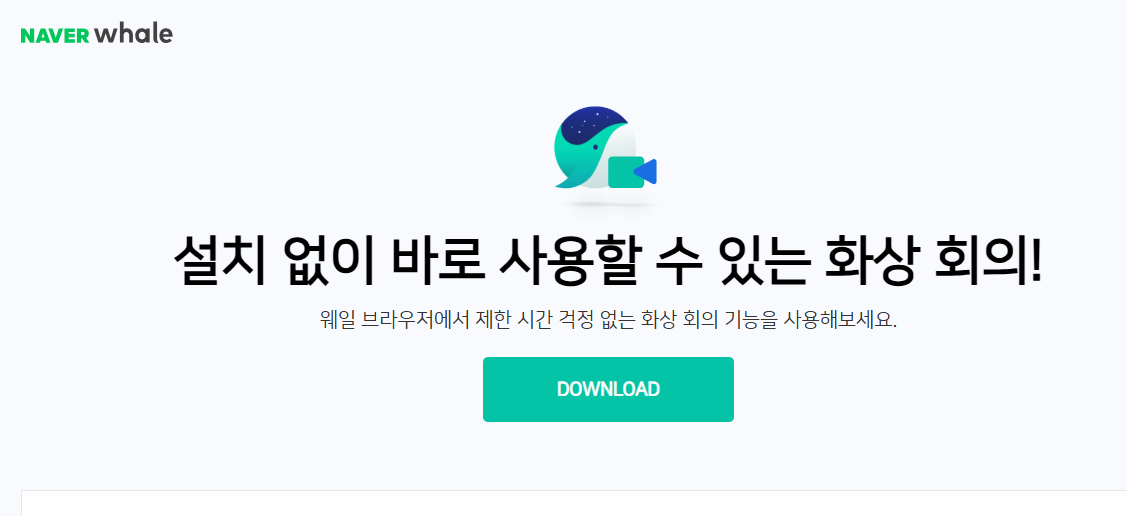Click the blue camera lens triangle
This screenshot has height=516, width=1127.
646,171
